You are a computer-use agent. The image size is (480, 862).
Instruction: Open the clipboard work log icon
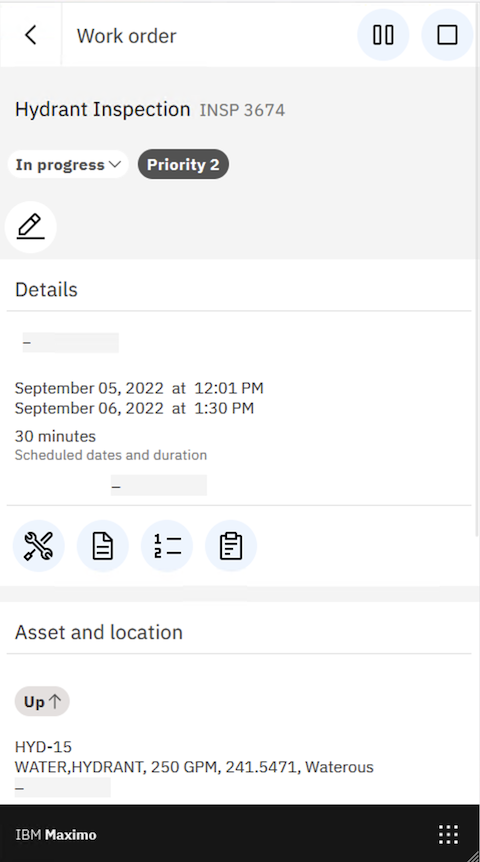(x=231, y=546)
